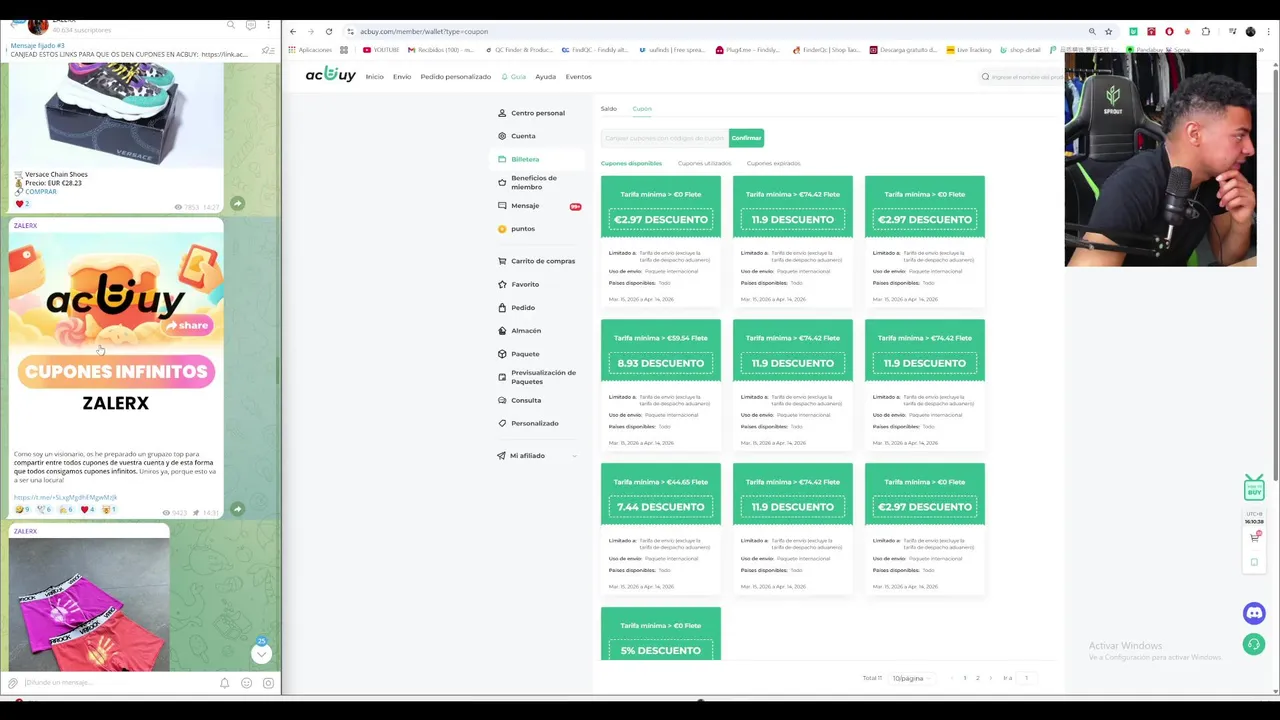Open the Guía menu item
The width and height of the screenshot is (1280, 720).
pos(515,77)
